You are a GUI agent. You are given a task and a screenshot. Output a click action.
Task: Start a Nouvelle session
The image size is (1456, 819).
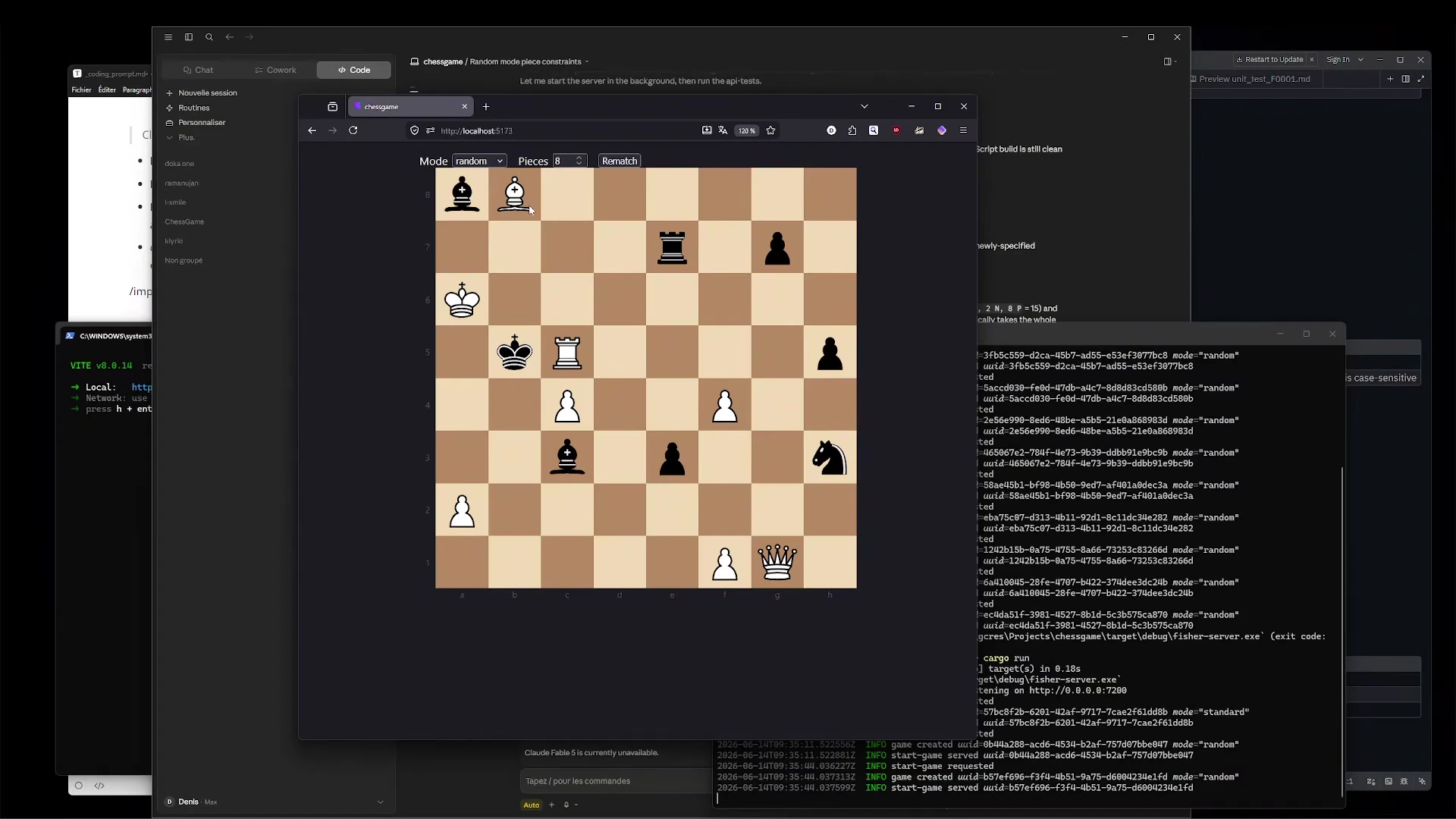click(x=202, y=93)
